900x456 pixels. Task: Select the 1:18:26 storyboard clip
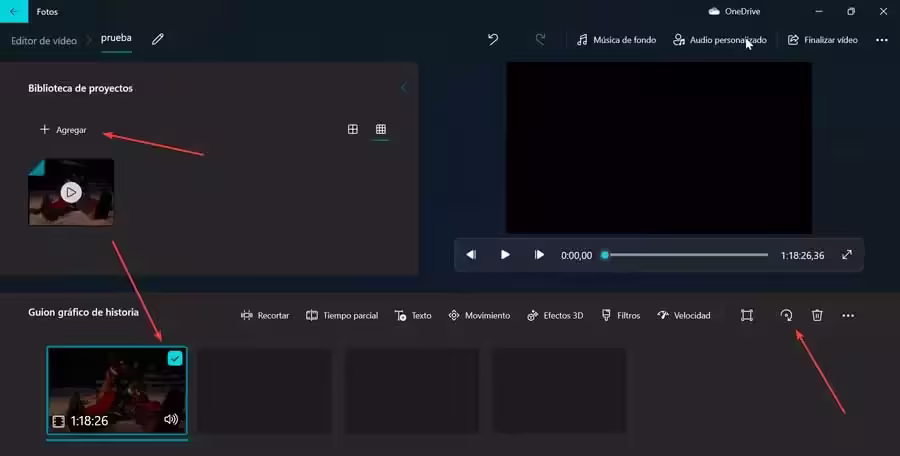pyautogui.click(x=117, y=391)
